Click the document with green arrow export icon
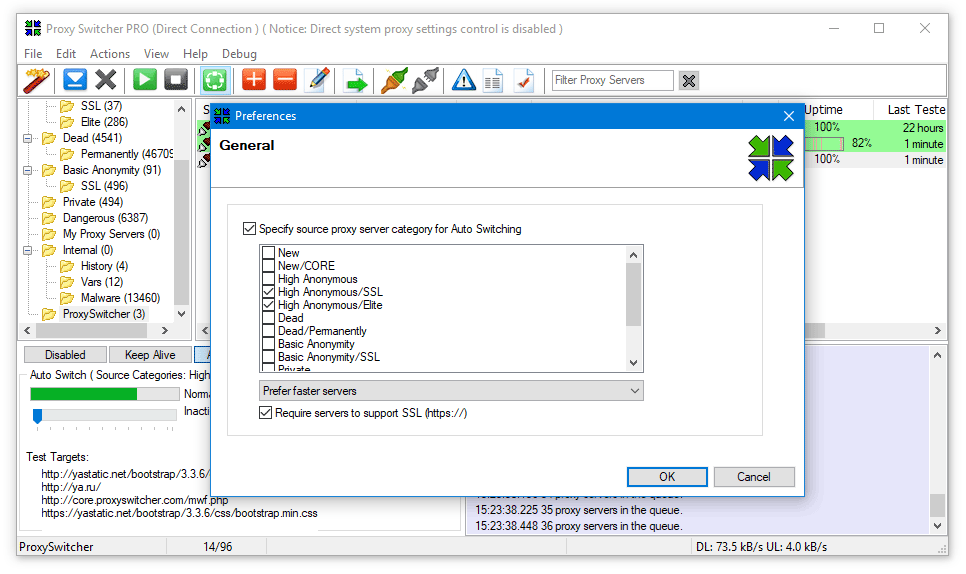Image resolution: width=966 pixels, height=574 pixels. click(355, 81)
